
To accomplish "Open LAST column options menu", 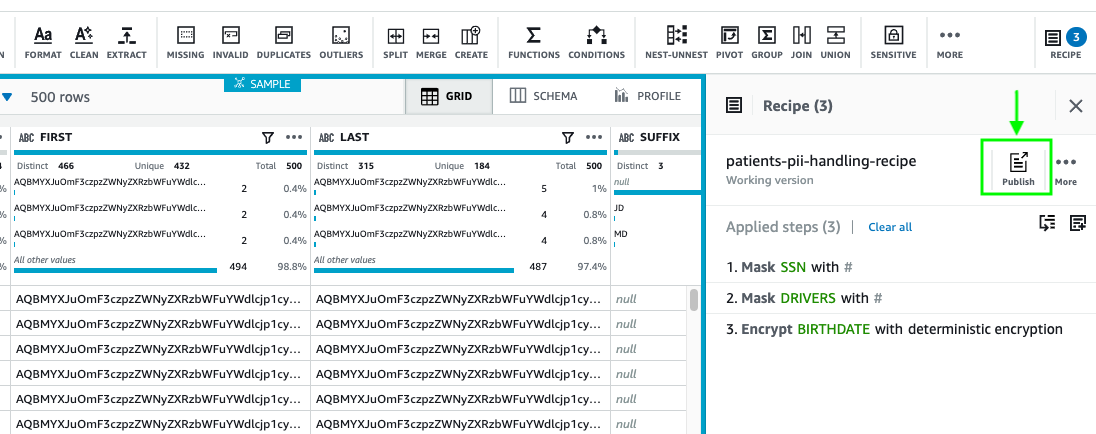I will (595, 138).
